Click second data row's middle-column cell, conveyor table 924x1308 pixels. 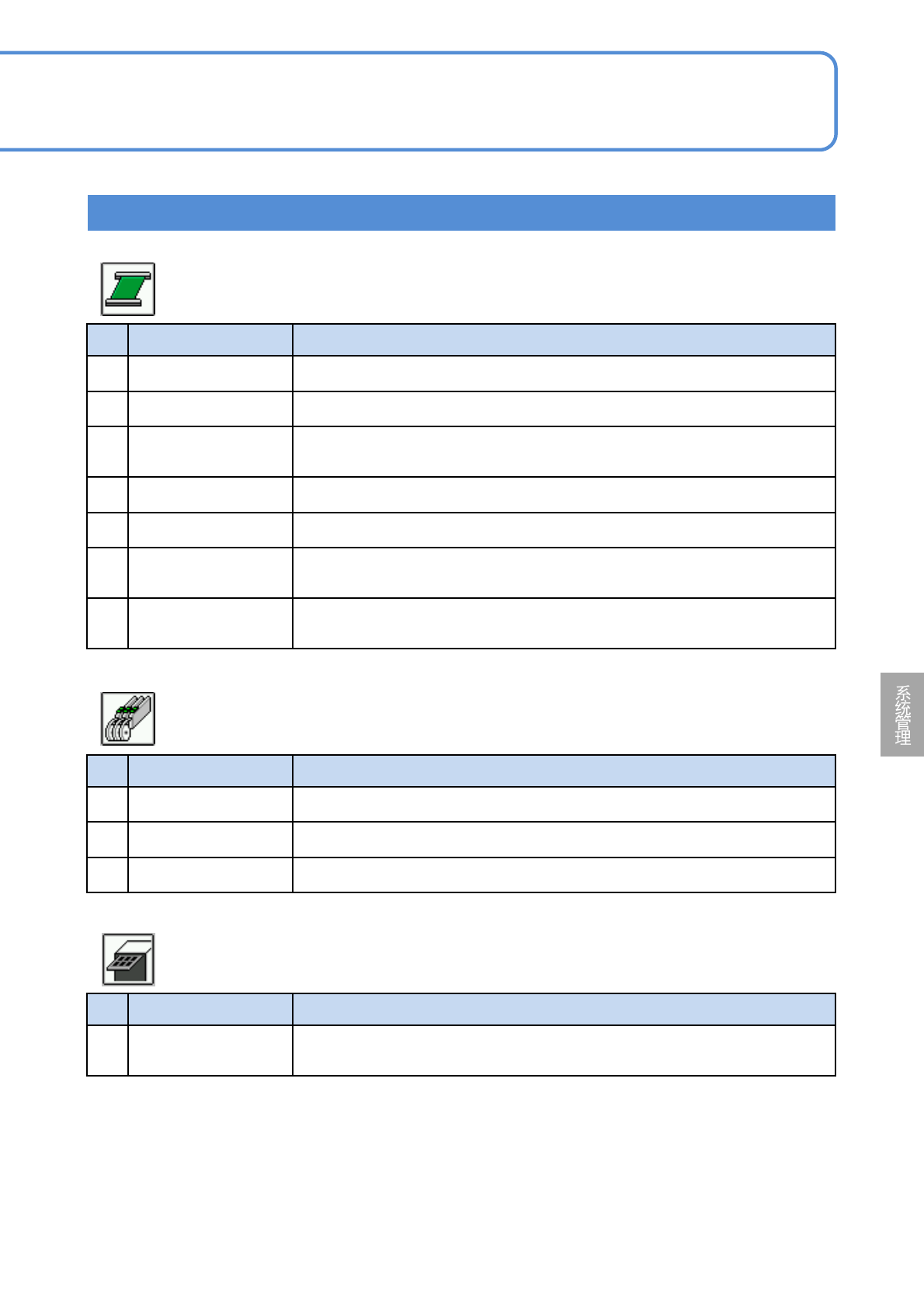coord(210,409)
